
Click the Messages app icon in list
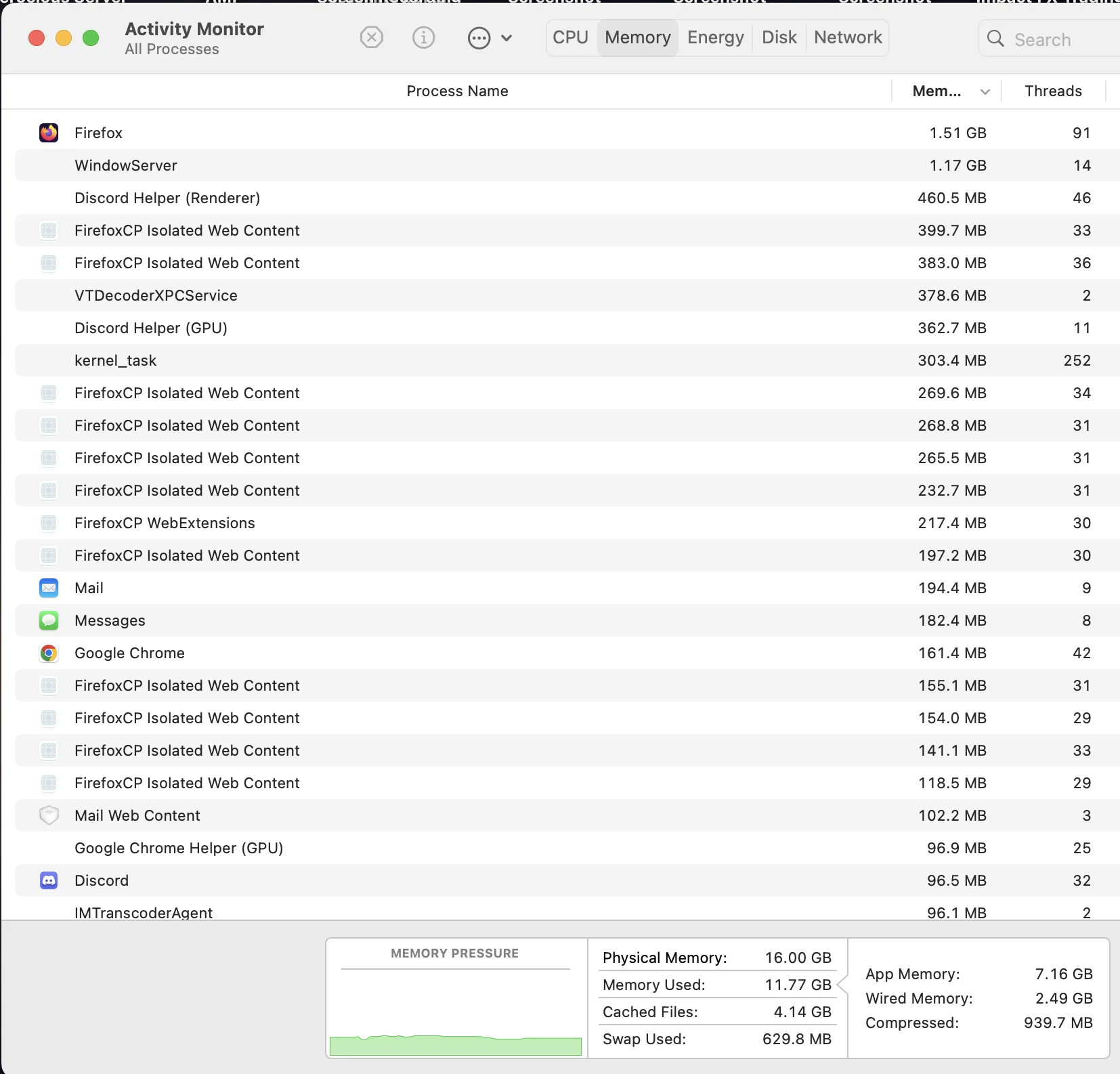tap(49, 620)
